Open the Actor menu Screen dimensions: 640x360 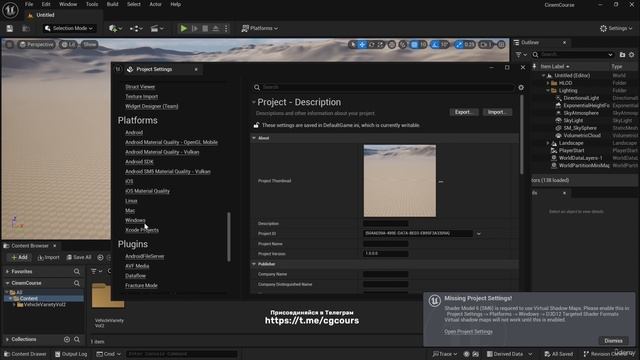point(156,4)
